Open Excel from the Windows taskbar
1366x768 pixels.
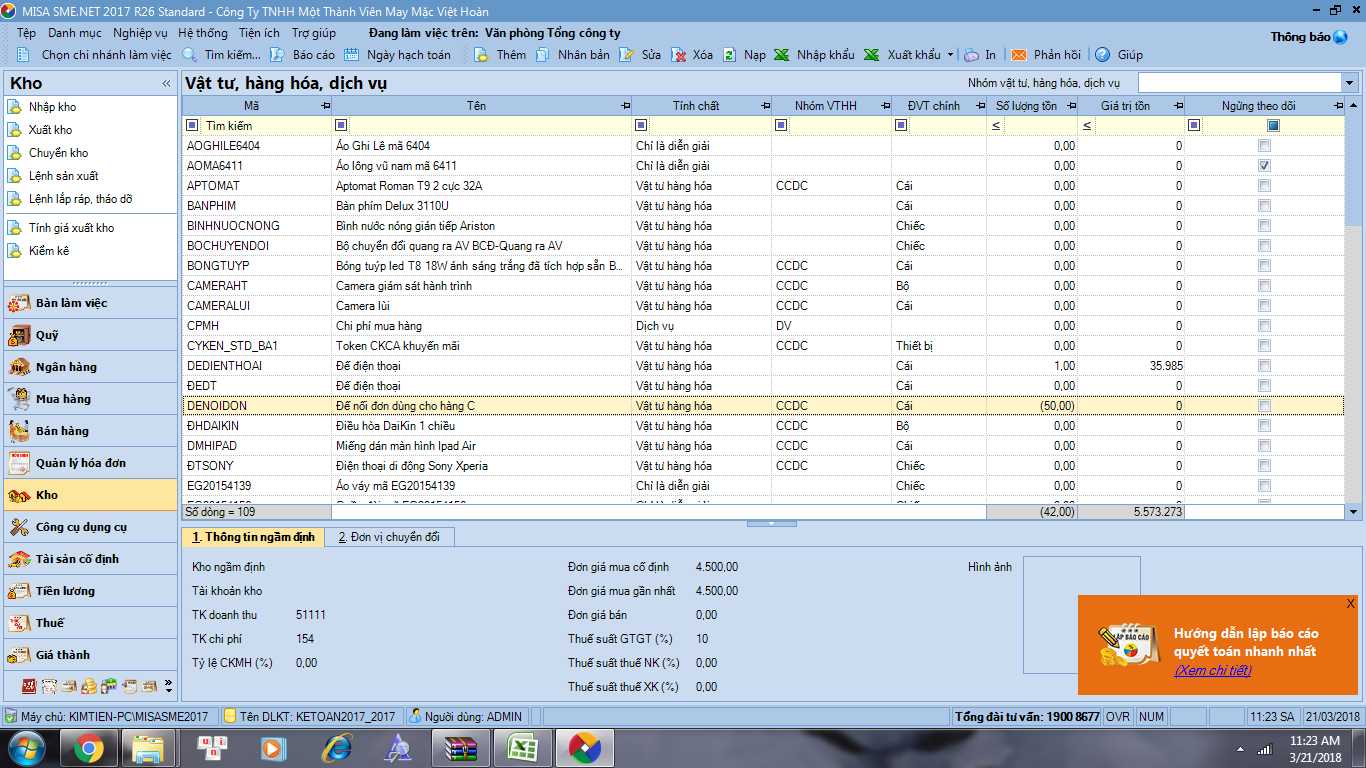521,748
